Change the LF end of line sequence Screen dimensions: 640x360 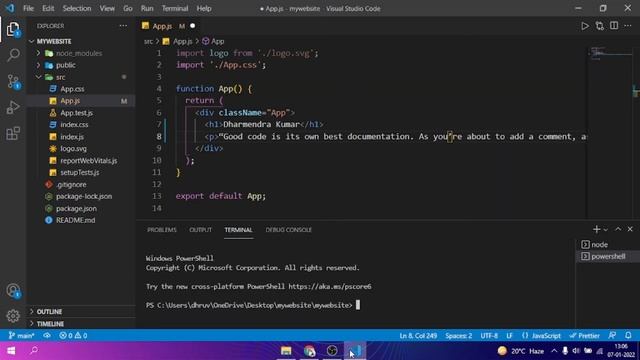509,336
